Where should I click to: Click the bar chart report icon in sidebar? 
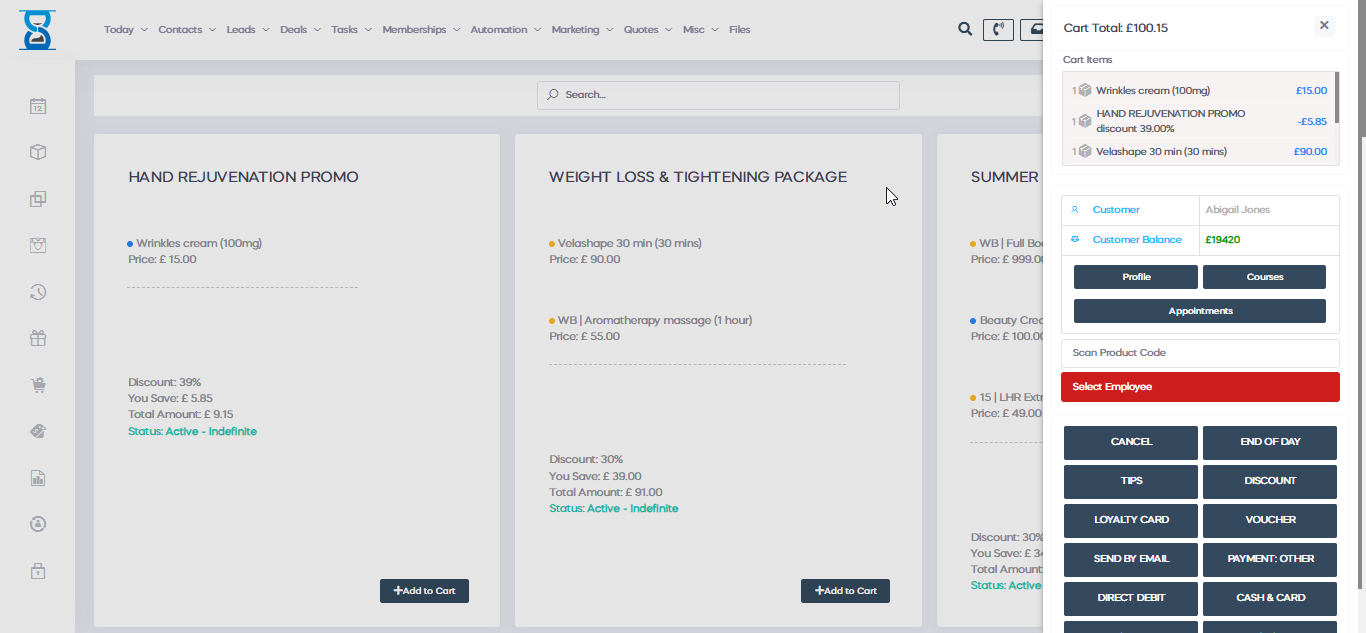[38, 478]
